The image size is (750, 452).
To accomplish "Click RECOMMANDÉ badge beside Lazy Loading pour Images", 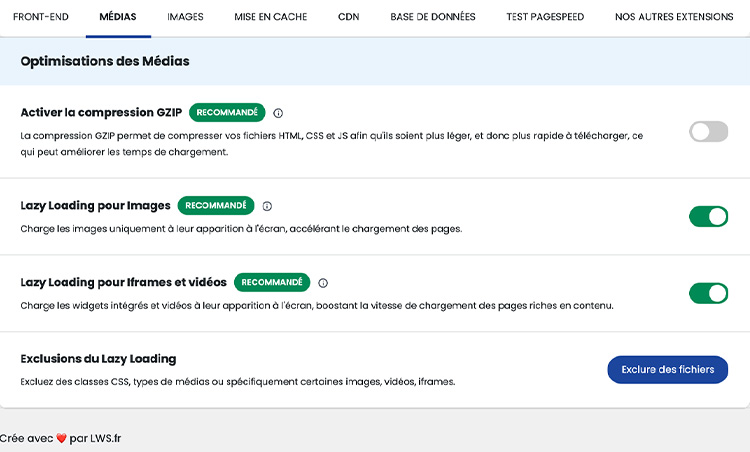I will click(x=216, y=206).
